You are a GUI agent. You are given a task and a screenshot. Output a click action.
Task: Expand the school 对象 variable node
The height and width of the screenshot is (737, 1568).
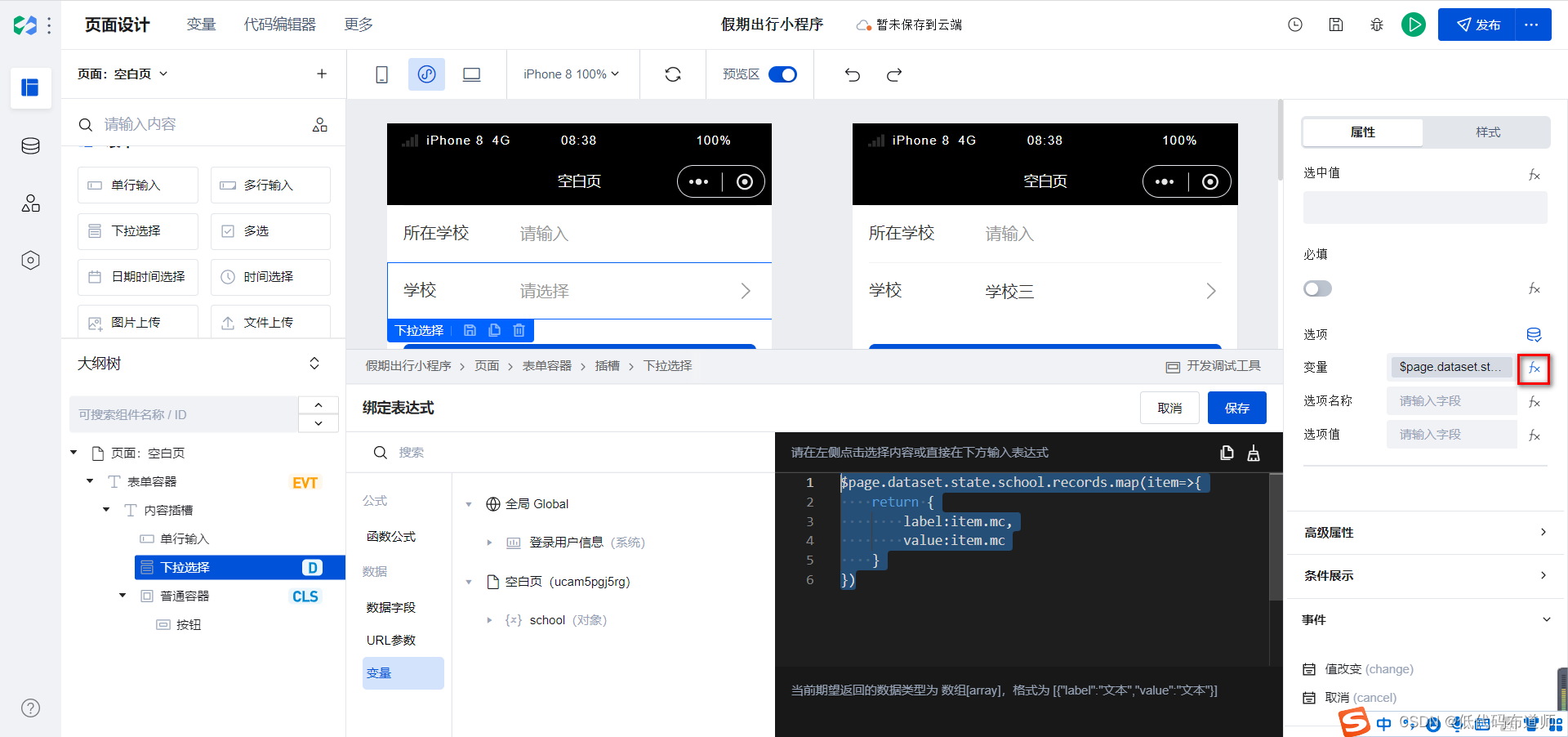(489, 620)
